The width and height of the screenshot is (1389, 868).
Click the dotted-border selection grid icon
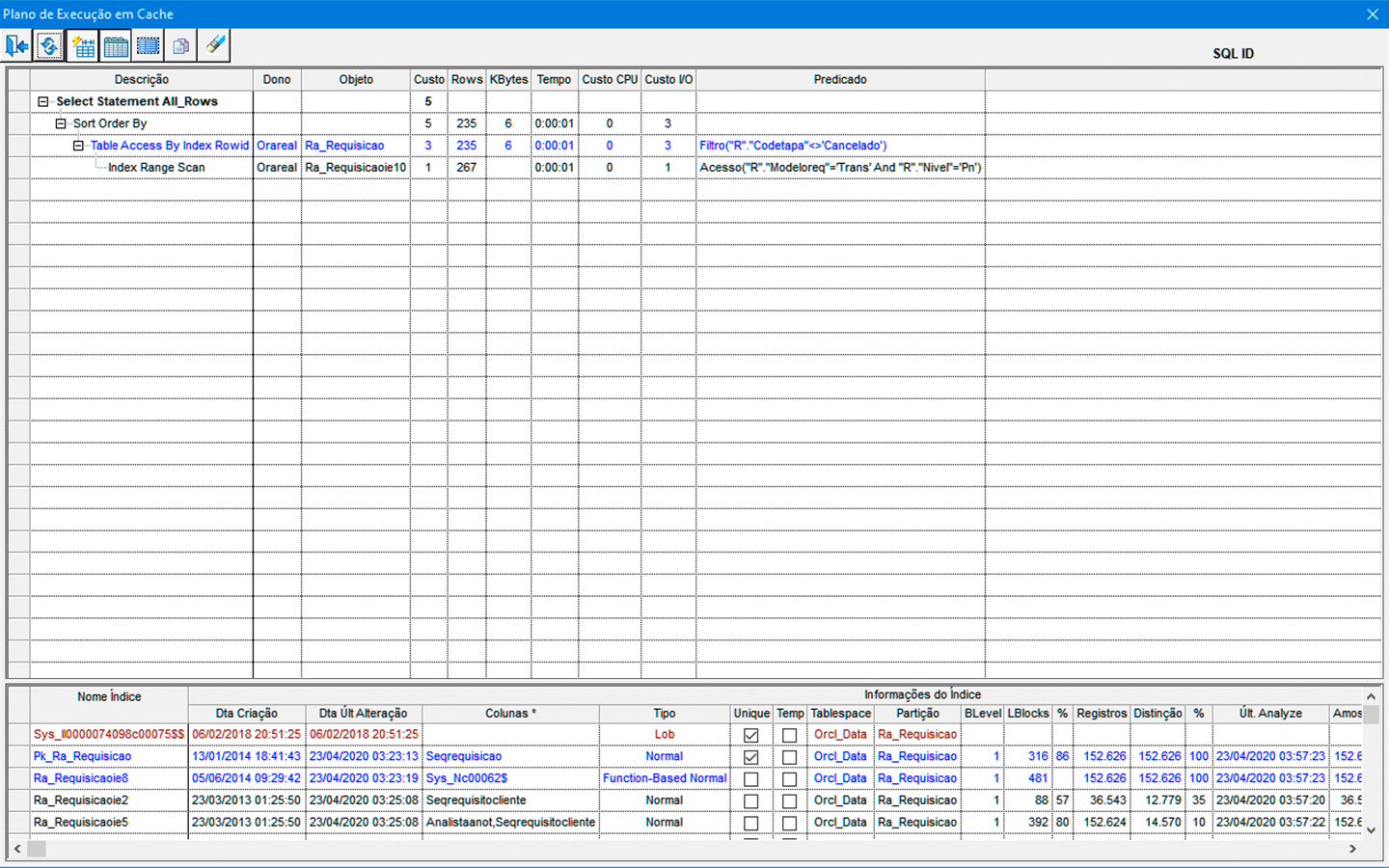[149, 45]
